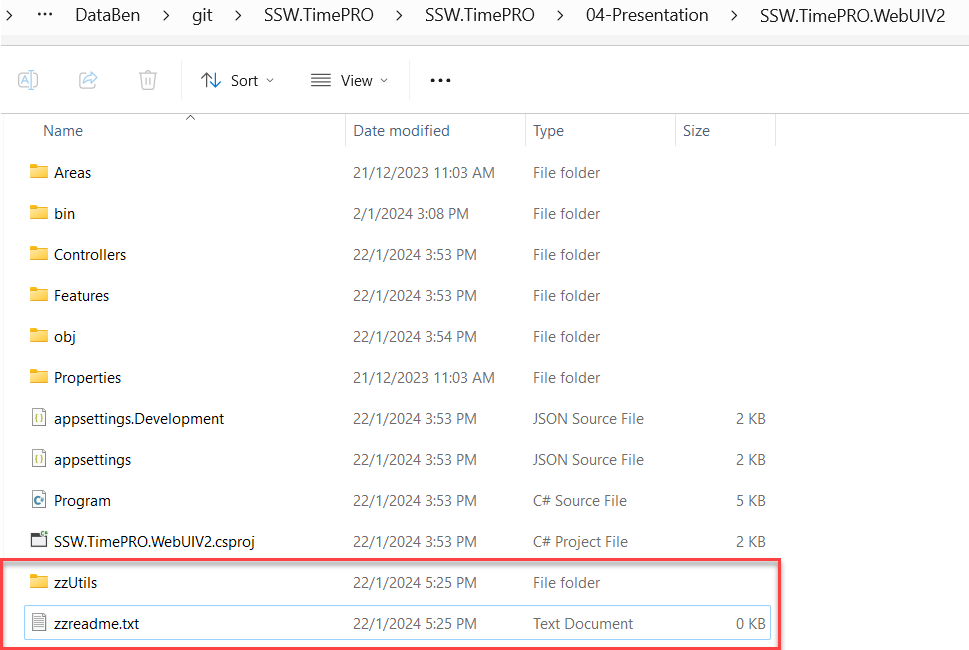Navigate to the git breadcrumb folder
This screenshot has height=650, width=969.
tap(202, 15)
